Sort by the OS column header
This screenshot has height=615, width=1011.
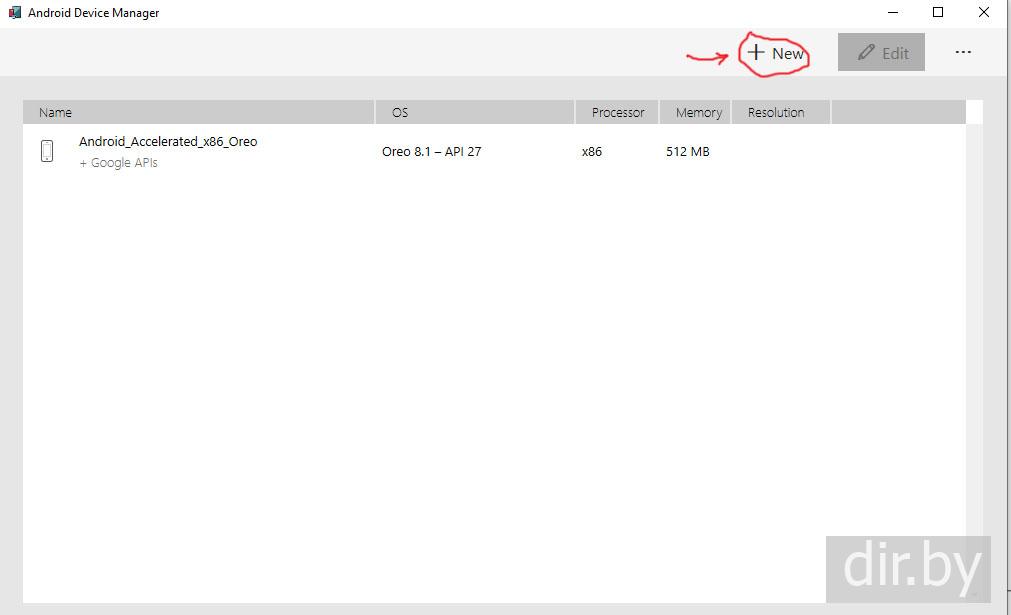point(475,112)
